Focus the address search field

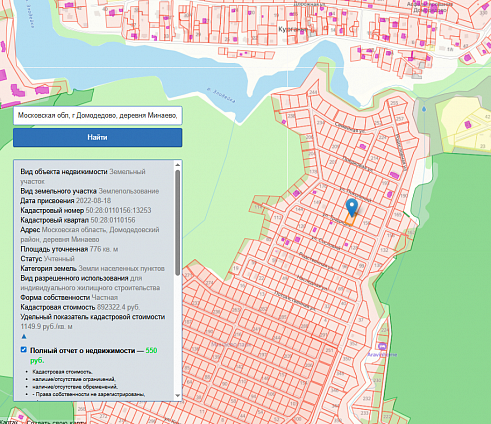coord(98,116)
